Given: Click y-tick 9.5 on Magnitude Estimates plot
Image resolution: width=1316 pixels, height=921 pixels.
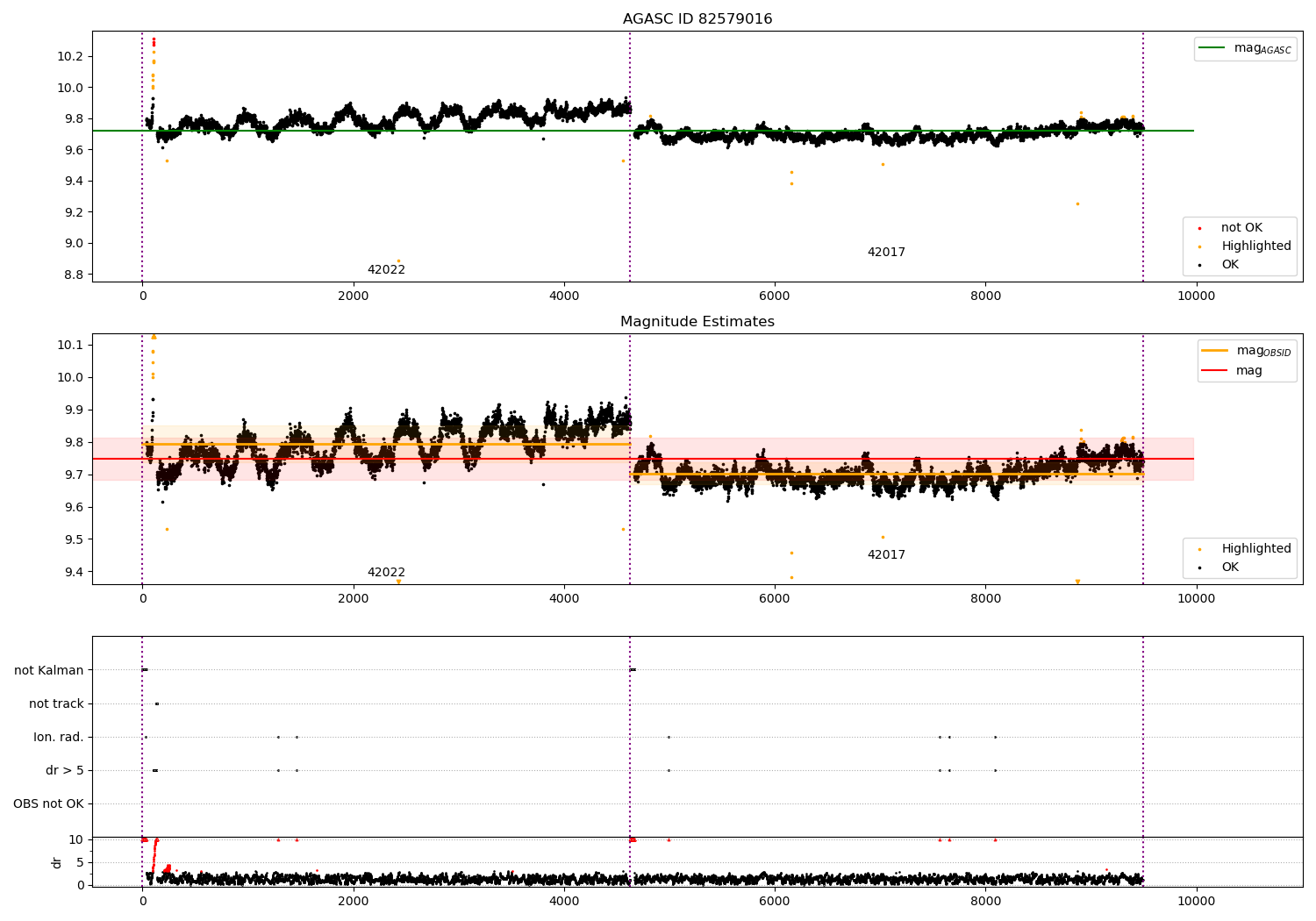Looking at the screenshot, I should click(x=75, y=540).
